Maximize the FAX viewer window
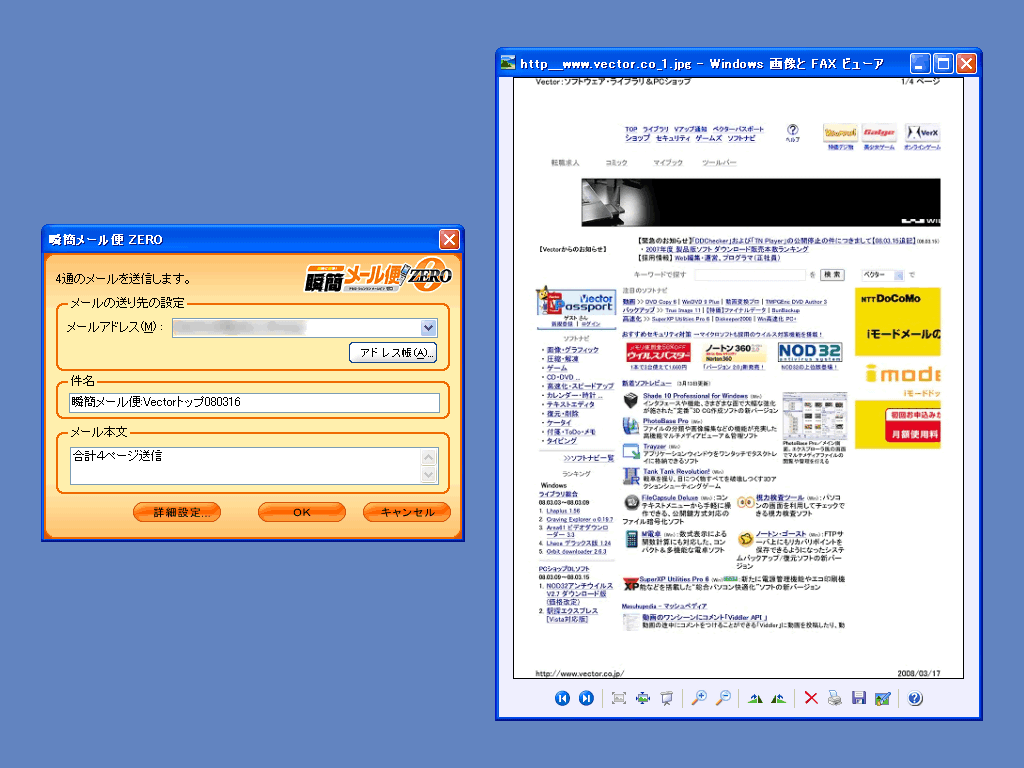This screenshot has height=768, width=1024. pyautogui.click(x=943, y=63)
